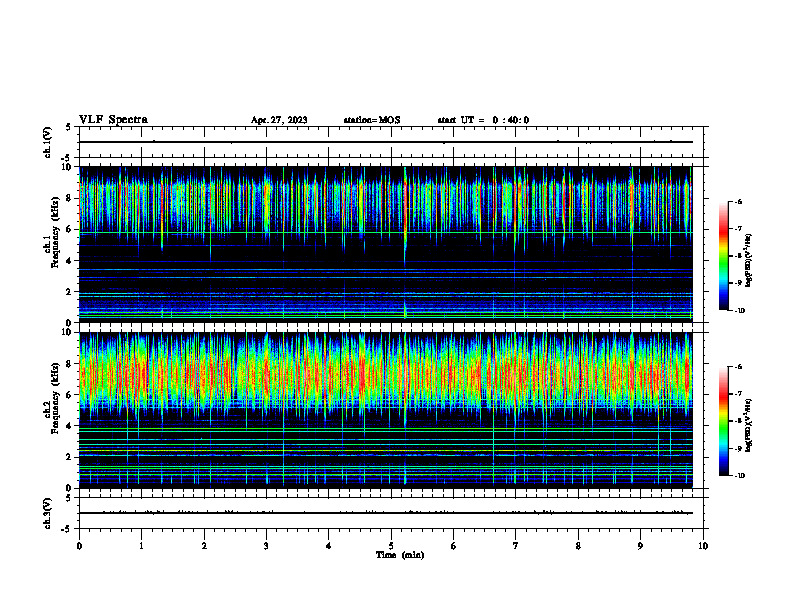792x612 pixels.
Task: Click time axis tick label "7"
Action: [x=516, y=546]
